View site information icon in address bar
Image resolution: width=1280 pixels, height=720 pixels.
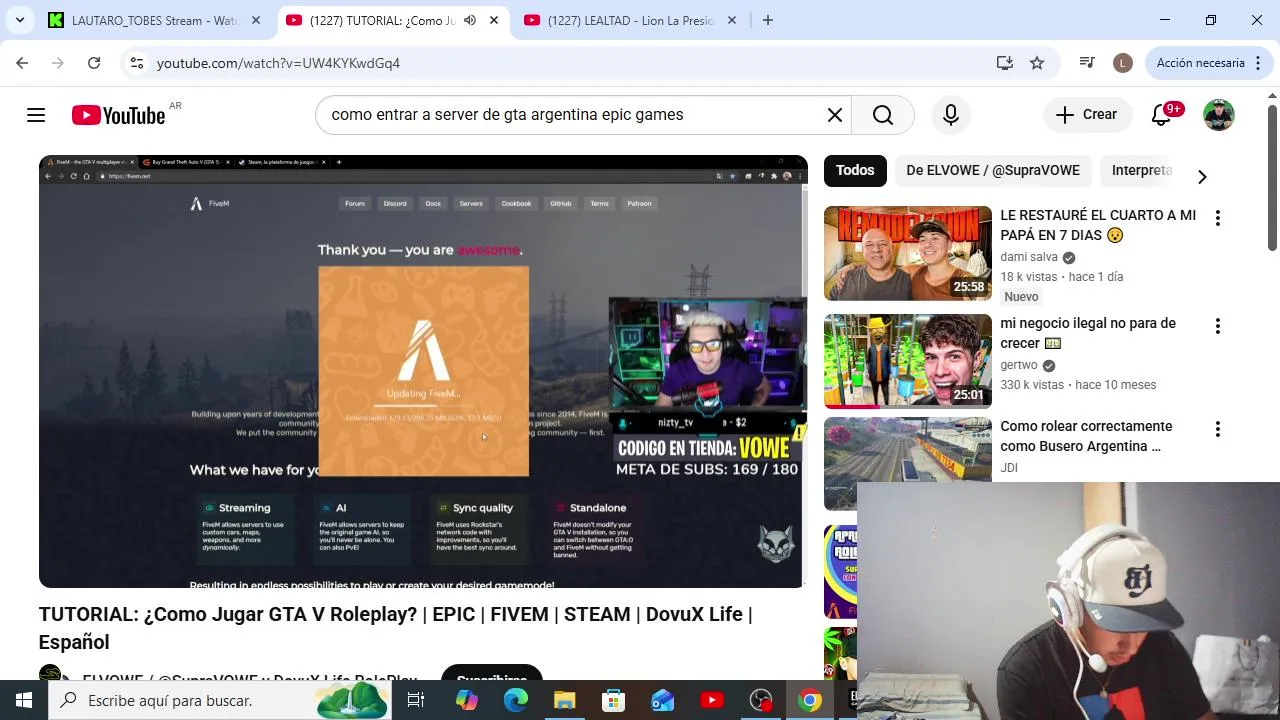pyautogui.click(x=137, y=63)
